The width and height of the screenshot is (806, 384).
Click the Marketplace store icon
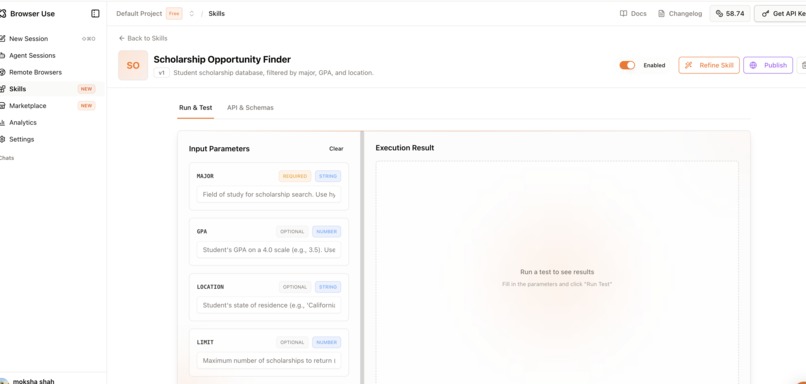[x=3, y=106]
